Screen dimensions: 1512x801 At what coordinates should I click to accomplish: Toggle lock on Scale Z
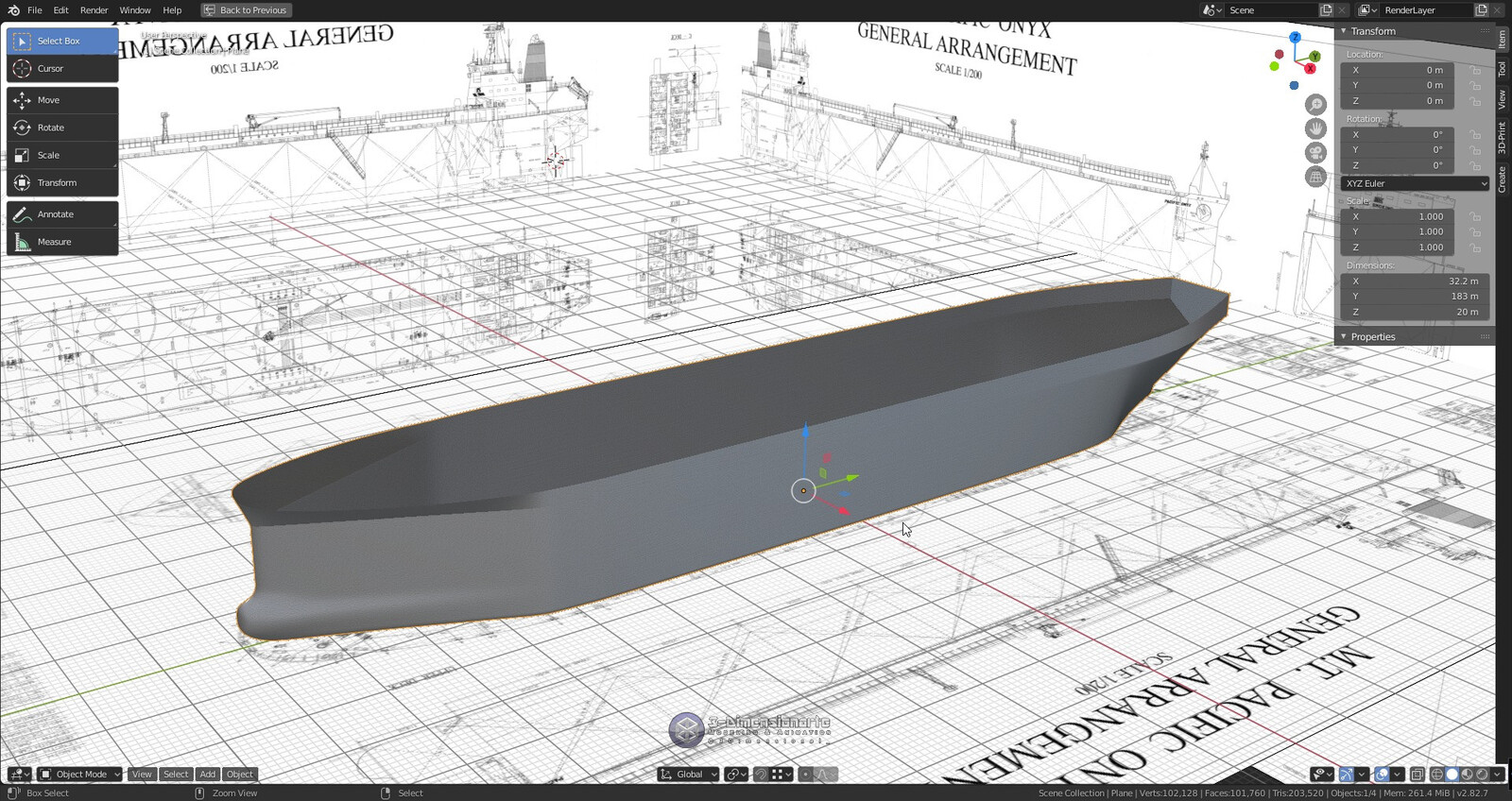tap(1476, 247)
